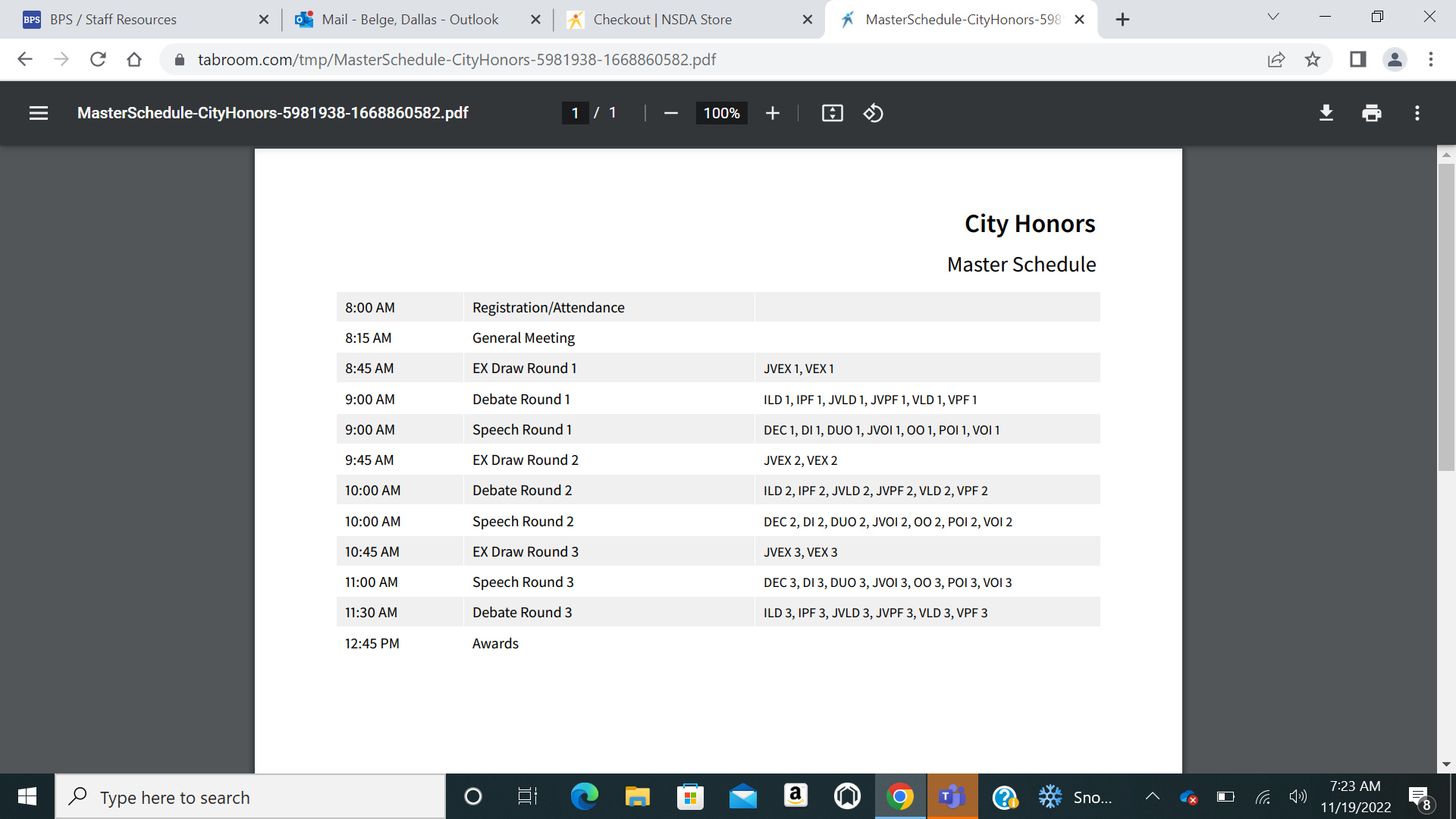Zoom out of the PDF
Viewport: 1456px width, 819px height.
670,113
